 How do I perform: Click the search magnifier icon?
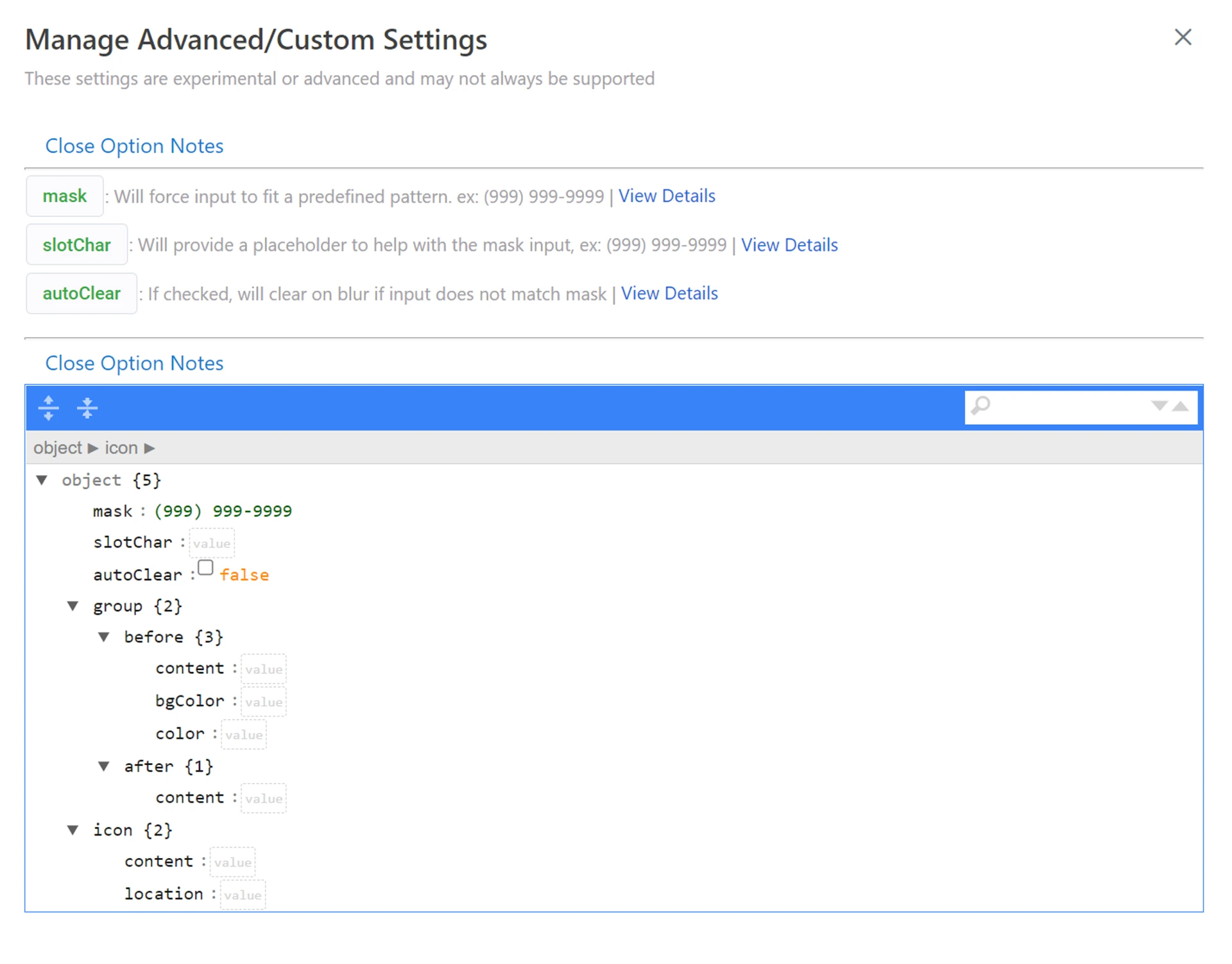[980, 406]
